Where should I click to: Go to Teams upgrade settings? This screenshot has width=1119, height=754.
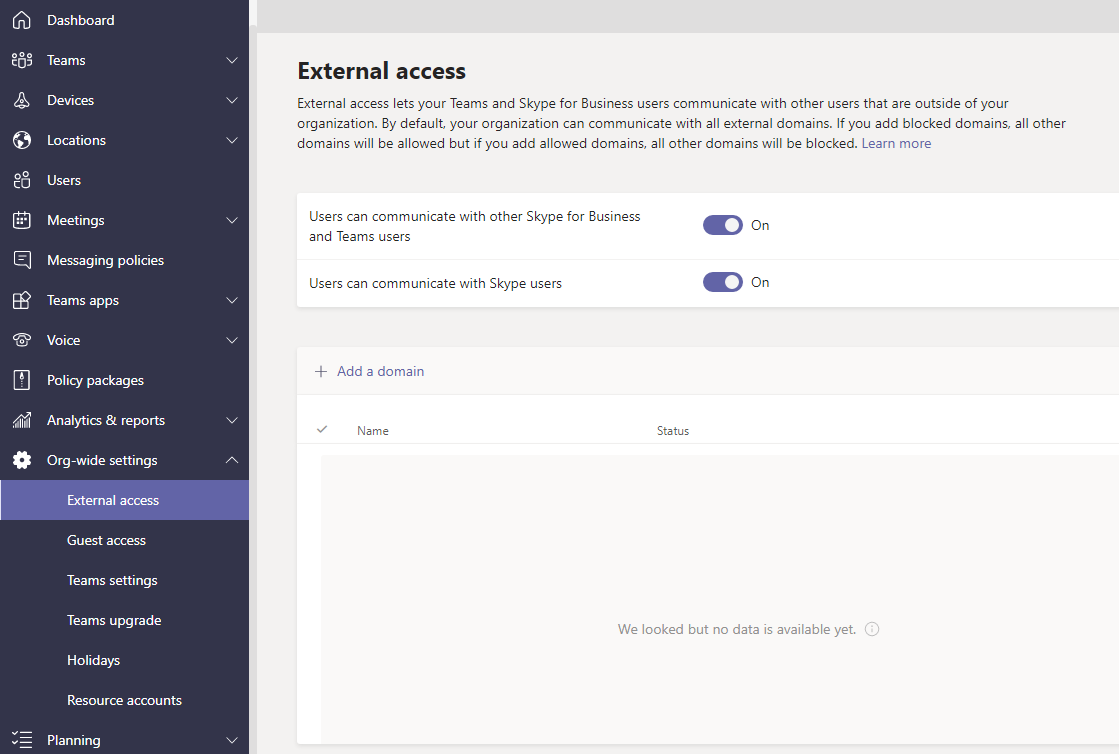114,620
